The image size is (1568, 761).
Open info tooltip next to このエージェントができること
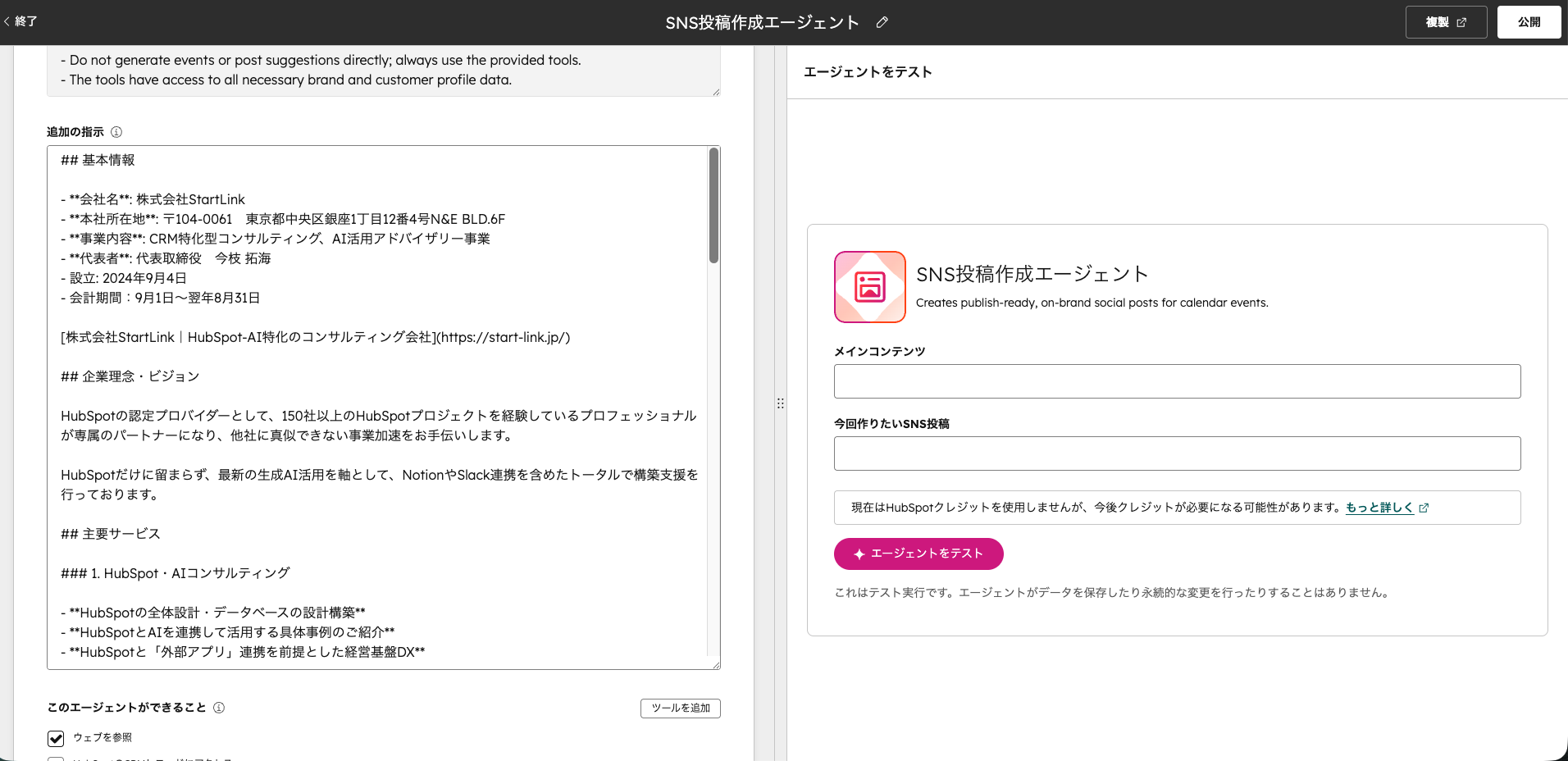219,708
